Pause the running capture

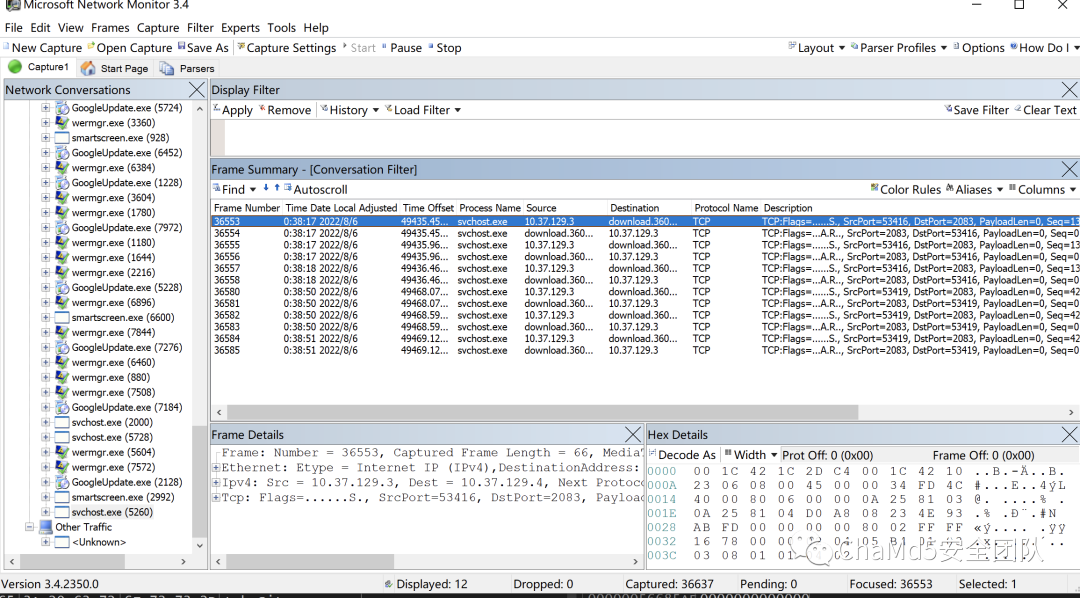tap(402, 48)
